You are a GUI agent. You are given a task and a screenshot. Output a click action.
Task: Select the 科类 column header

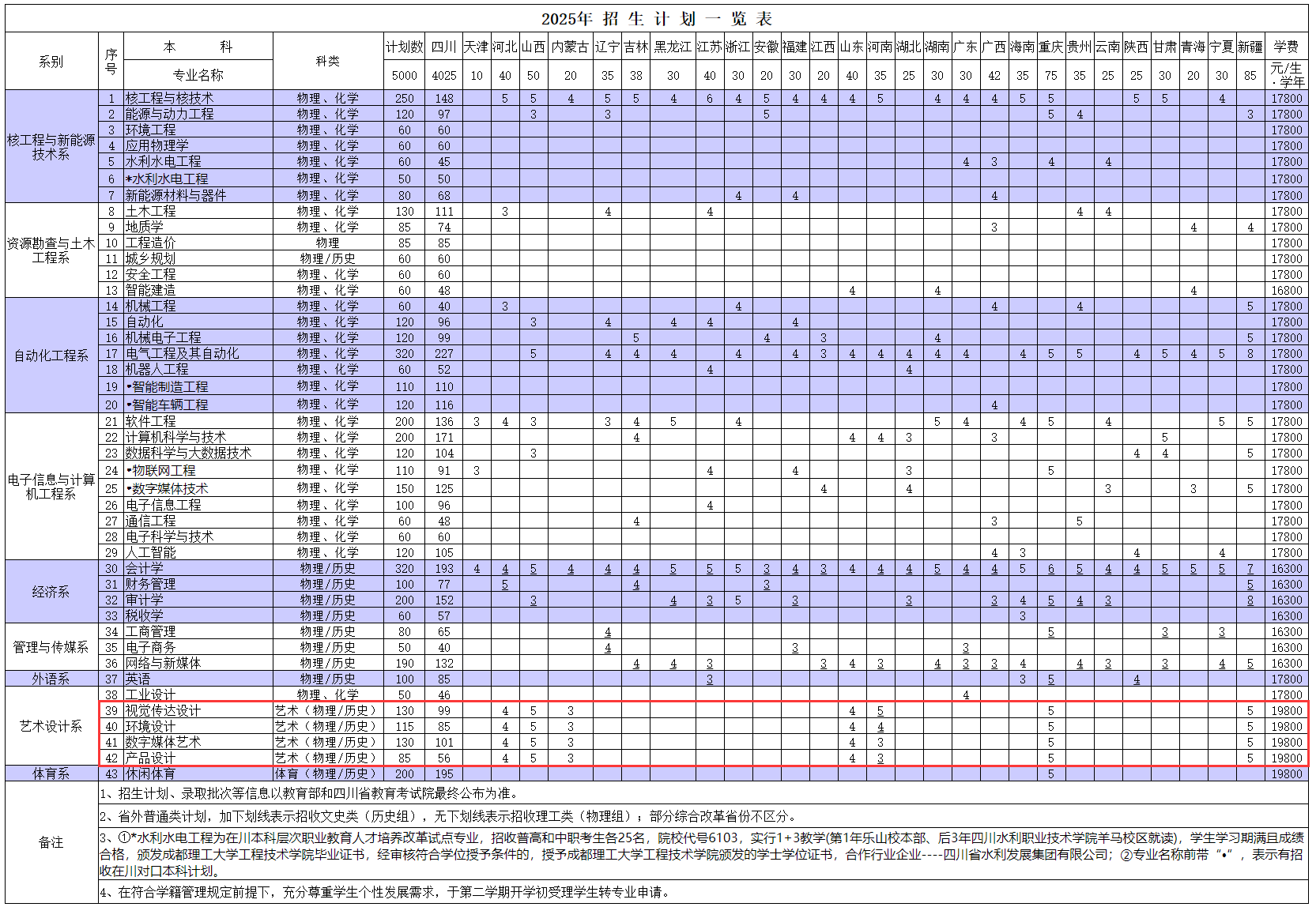(328, 61)
